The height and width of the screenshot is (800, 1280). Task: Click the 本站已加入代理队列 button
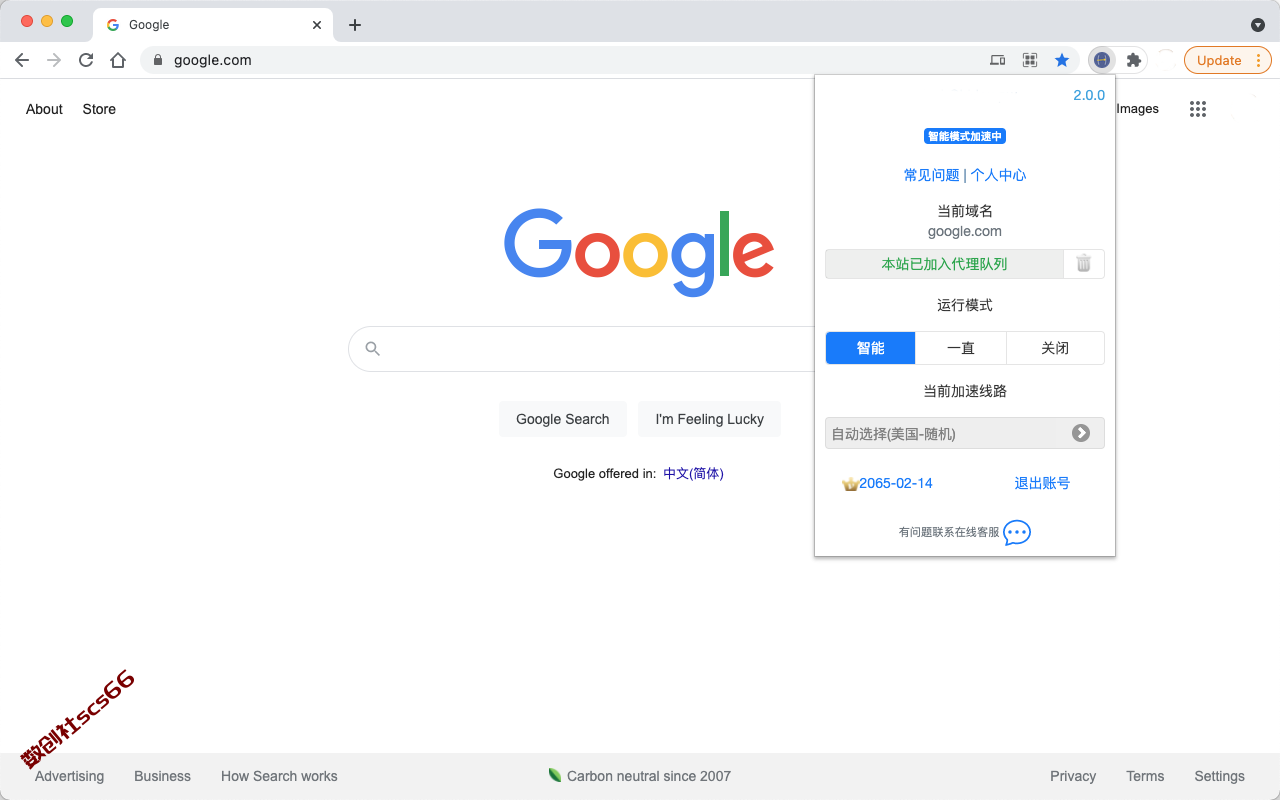click(944, 264)
